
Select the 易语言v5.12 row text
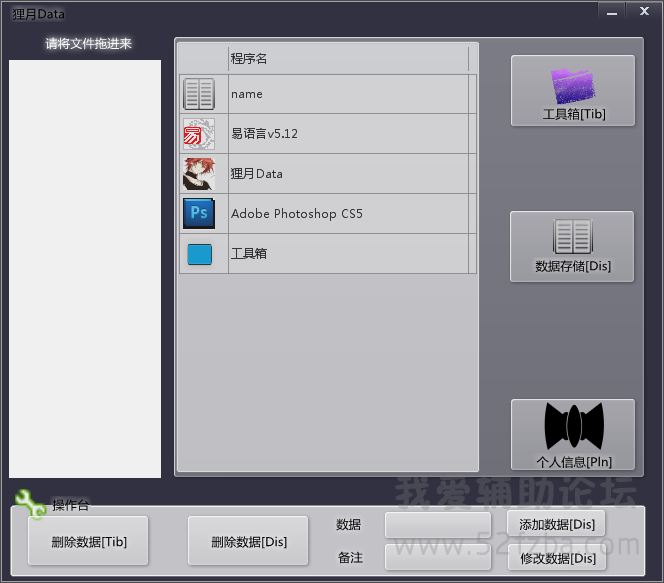coord(265,134)
